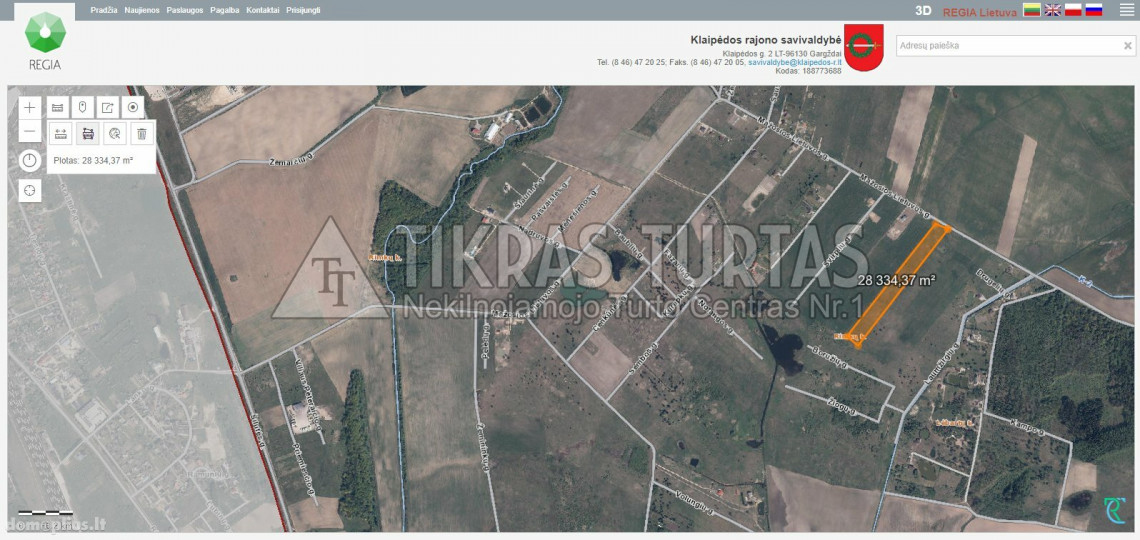Open the measurement ruler tool
Image resolution: width=1140 pixels, height=540 pixels.
pyautogui.click(x=57, y=107)
